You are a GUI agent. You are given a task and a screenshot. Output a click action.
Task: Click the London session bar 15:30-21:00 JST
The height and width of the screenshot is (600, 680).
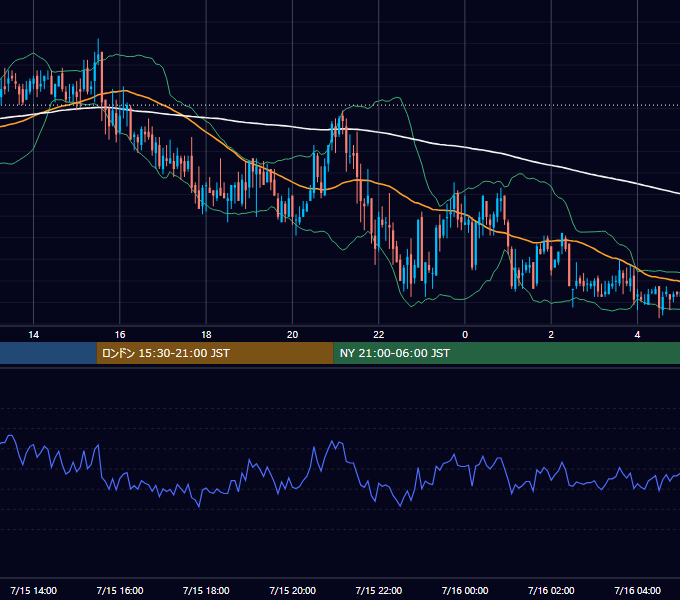click(215, 353)
